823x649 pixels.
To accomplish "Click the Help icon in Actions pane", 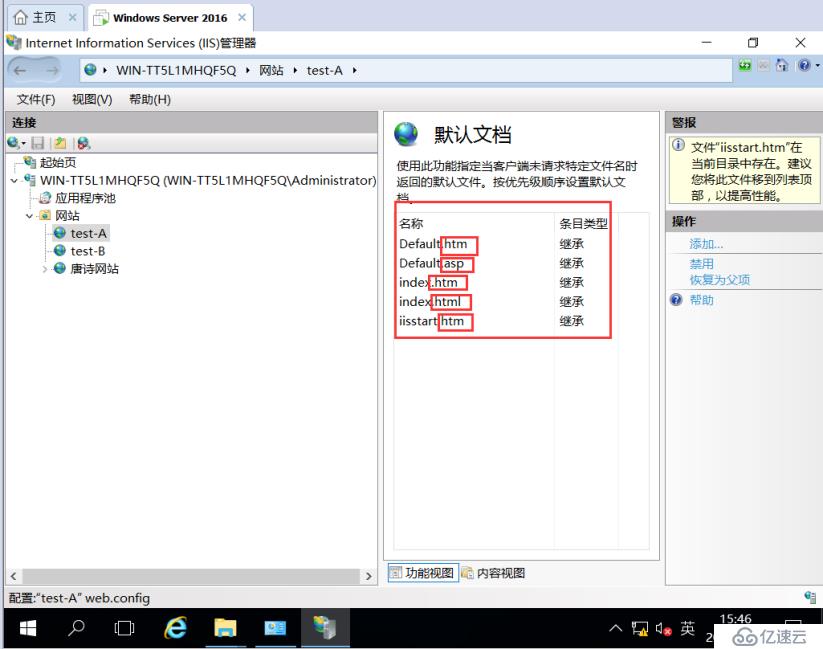I will coord(677,300).
